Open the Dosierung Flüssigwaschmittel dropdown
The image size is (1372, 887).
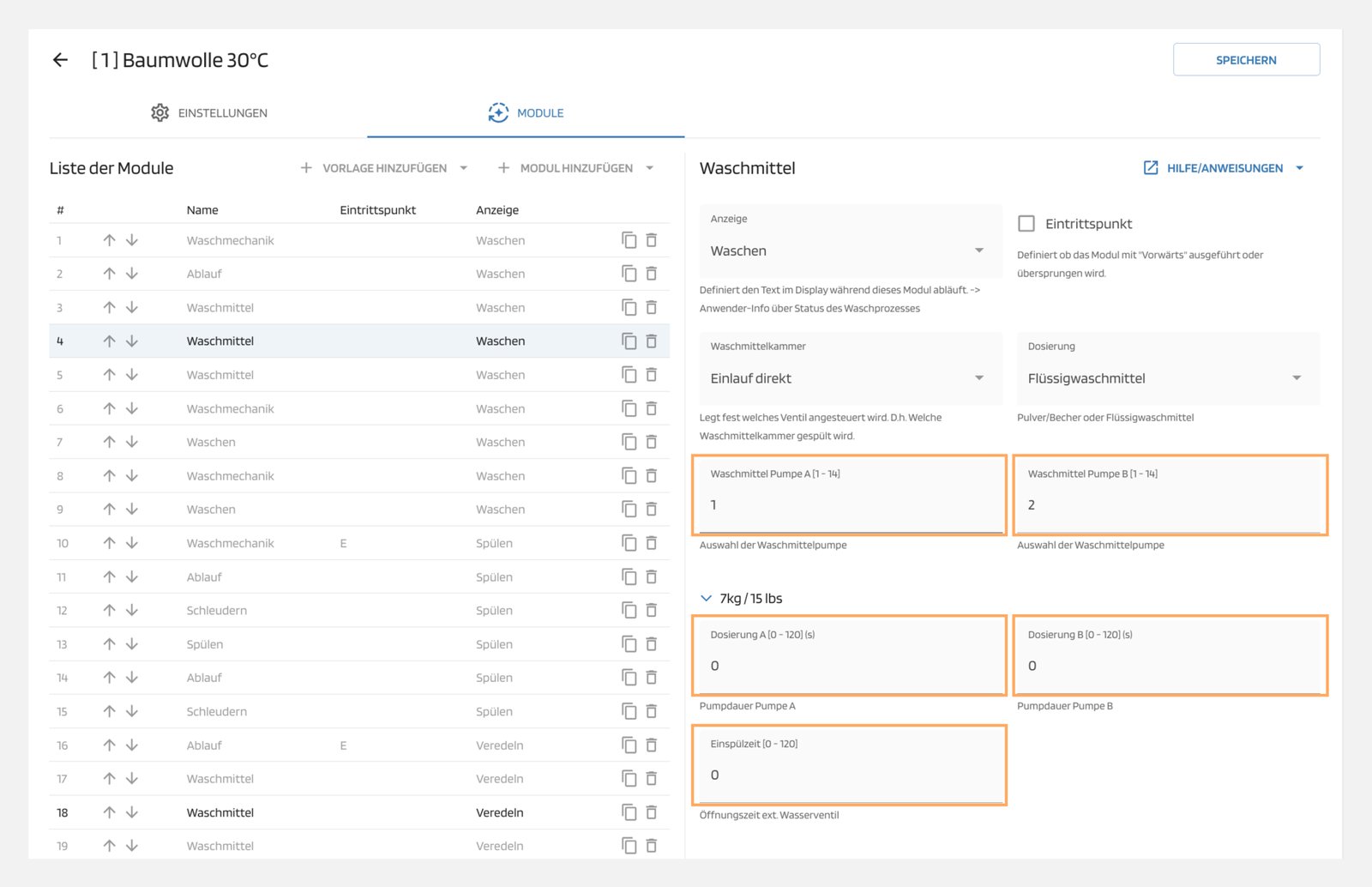click(x=1166, y=378)
